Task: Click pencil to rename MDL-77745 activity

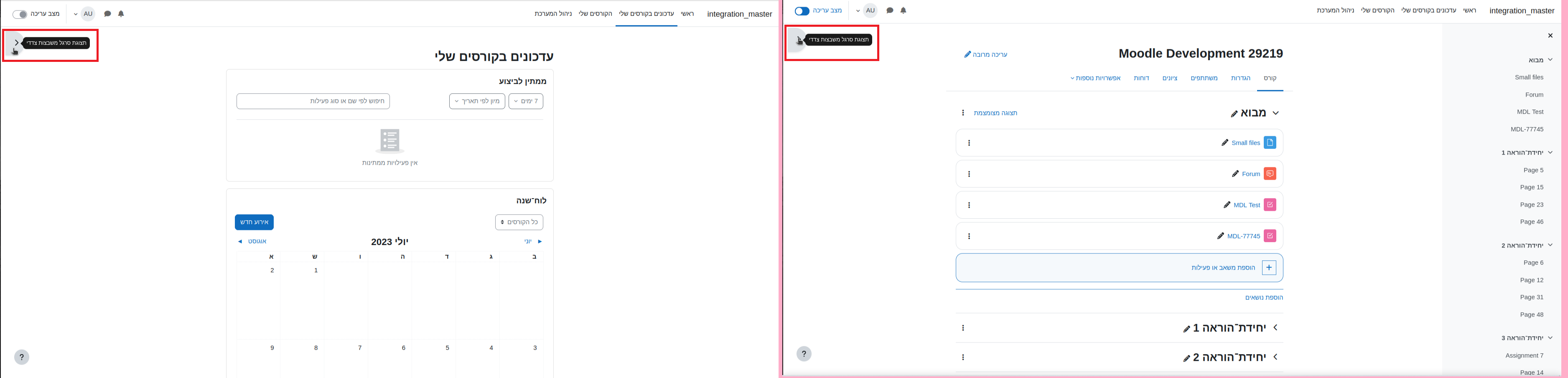Action: (x=1220, y=236)
